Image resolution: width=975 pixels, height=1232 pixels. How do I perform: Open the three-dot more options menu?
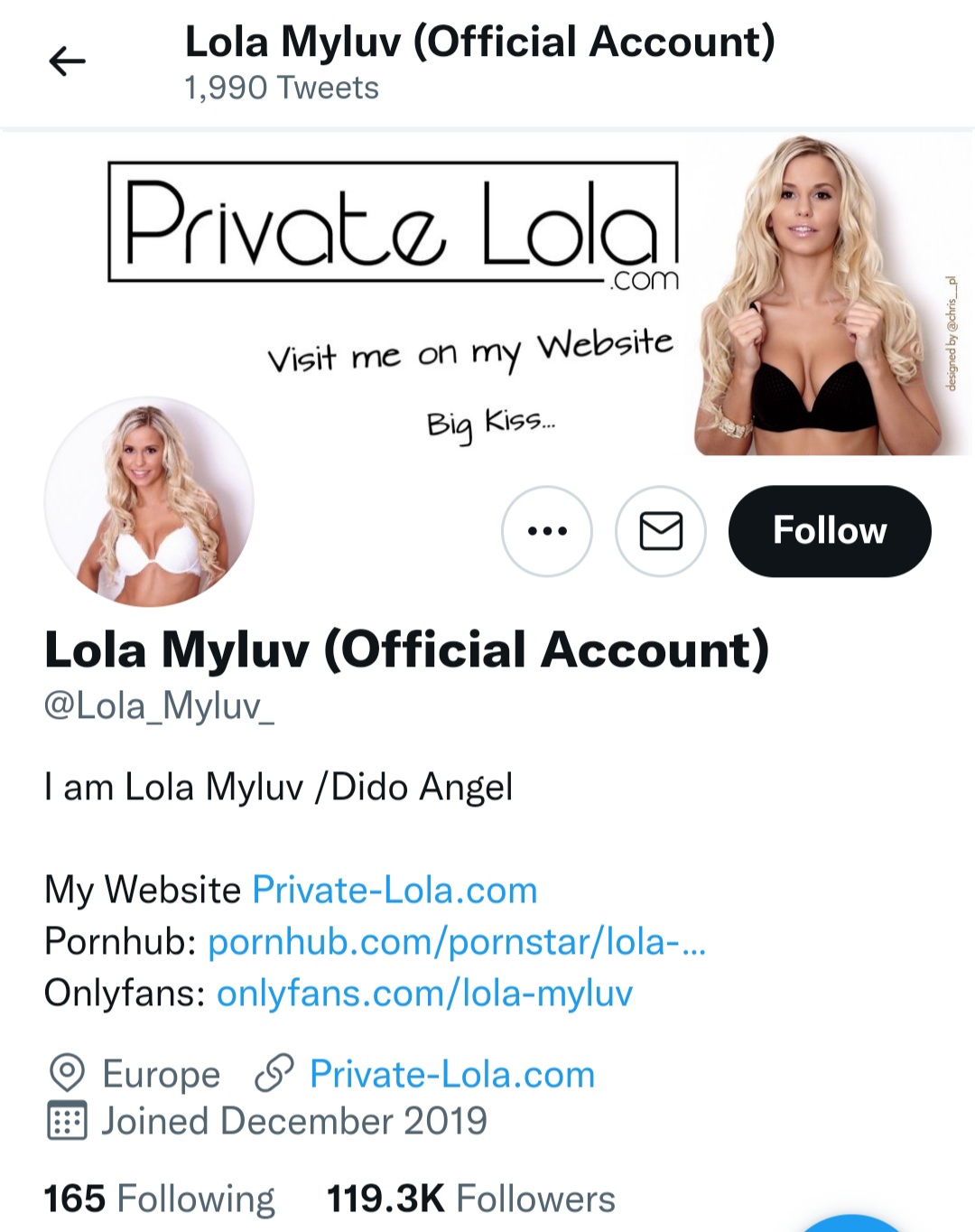coord(547,531)
